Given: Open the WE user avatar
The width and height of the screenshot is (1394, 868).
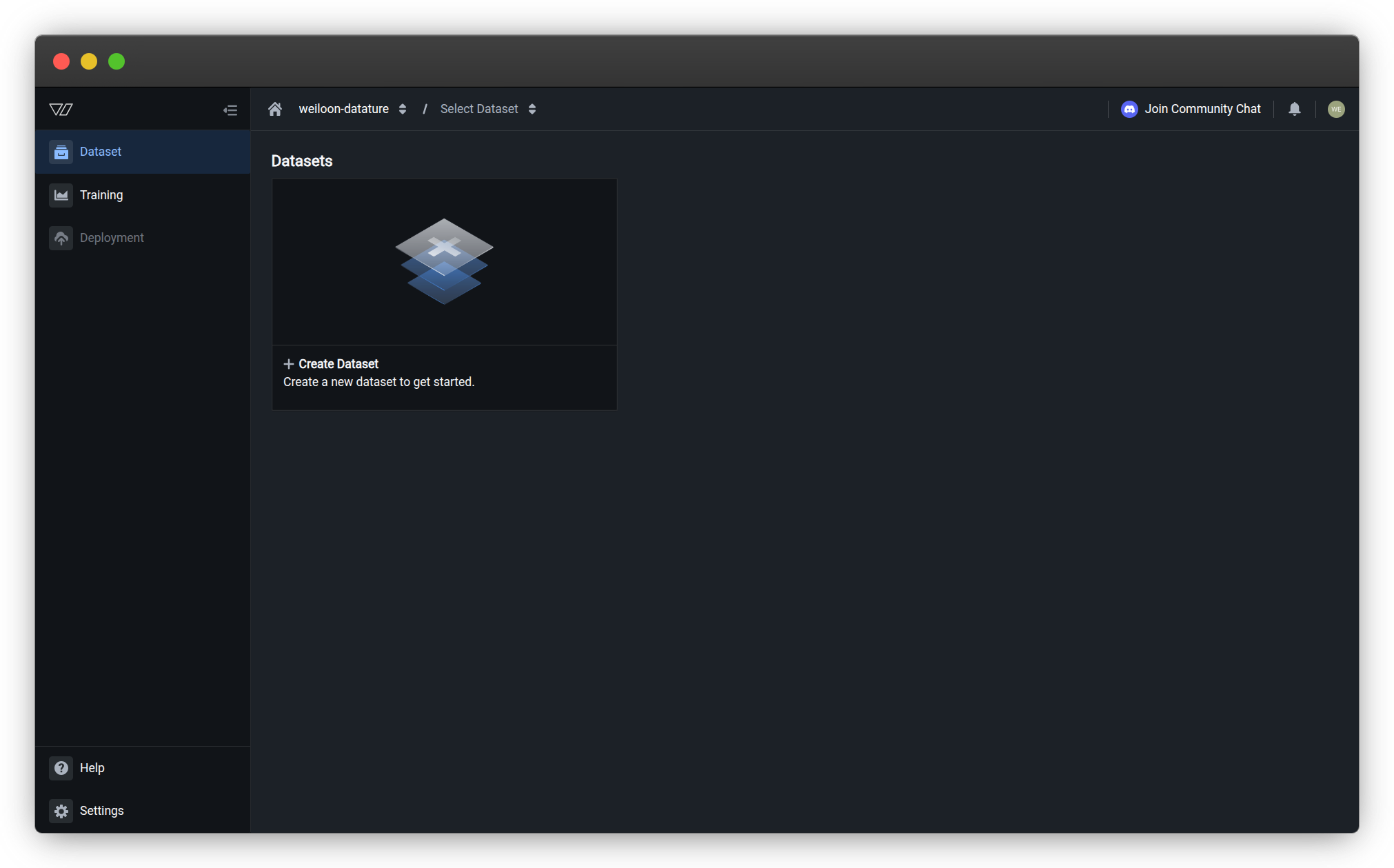Looking at the screenshot, I should (x=1336, y=109).
